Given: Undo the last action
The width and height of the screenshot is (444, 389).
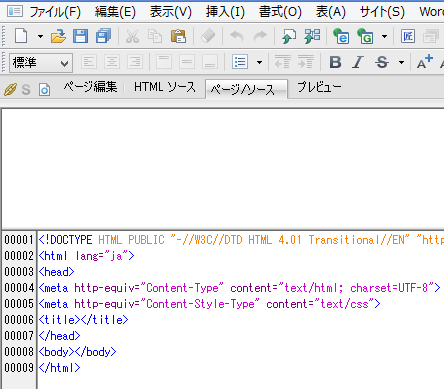Looking at the screenshot, I should point(237,36).
